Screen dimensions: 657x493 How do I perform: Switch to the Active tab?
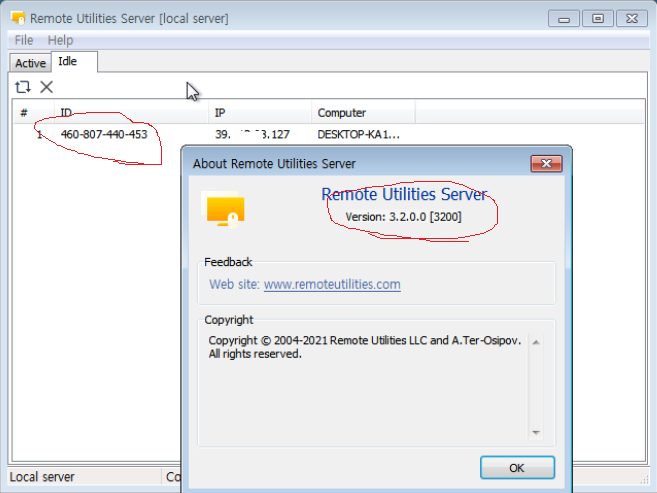(x=30, y=63)
